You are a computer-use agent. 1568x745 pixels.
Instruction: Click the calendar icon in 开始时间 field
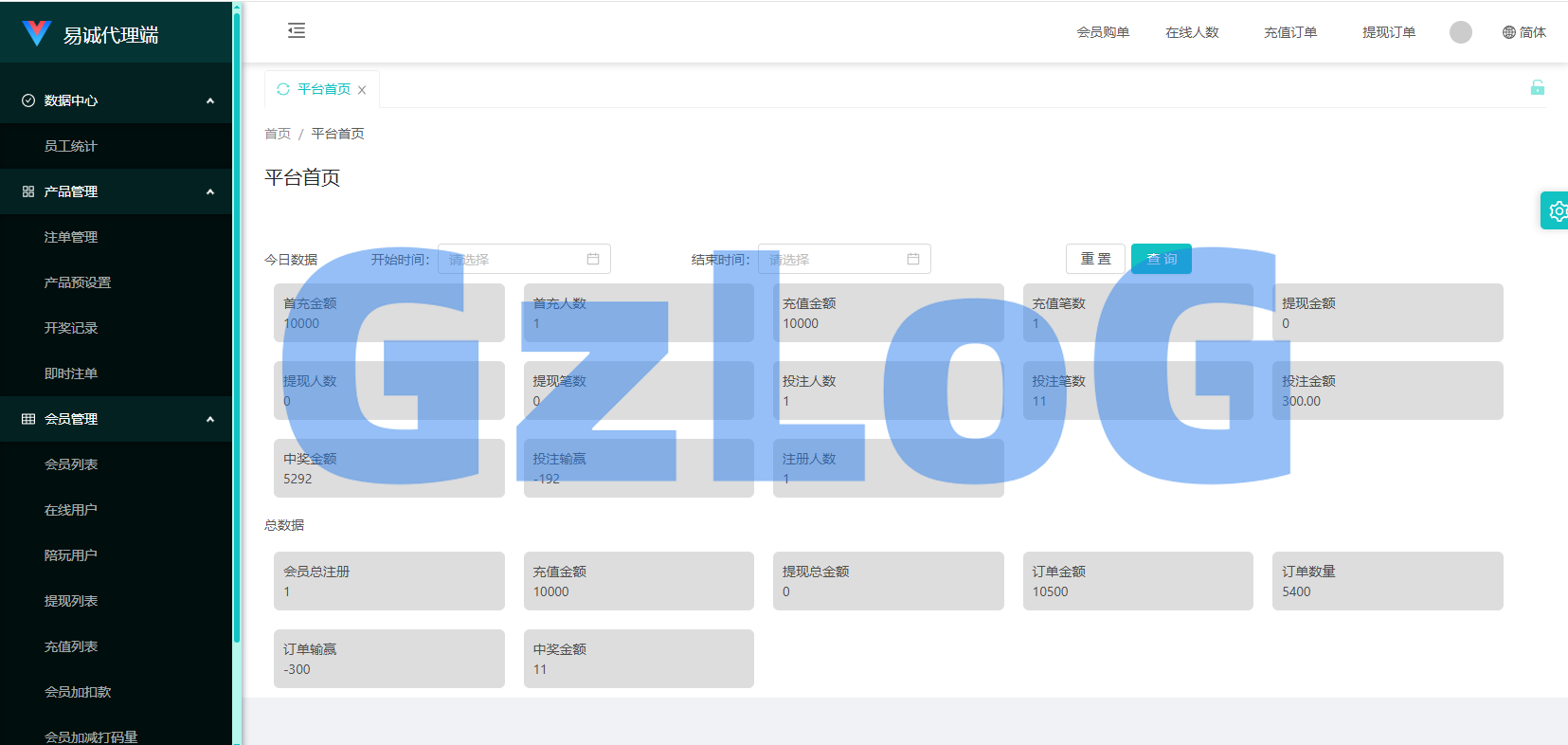tap(593, 259)
